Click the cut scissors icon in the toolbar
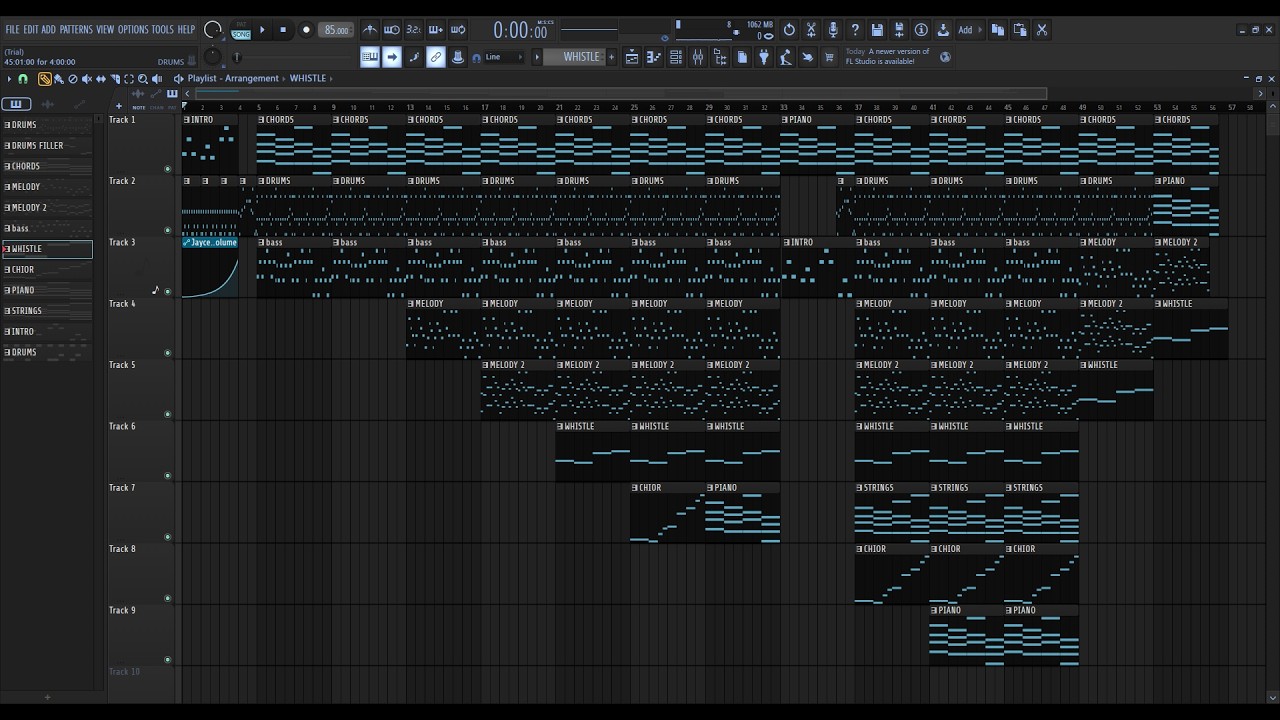 point(1041,30)
